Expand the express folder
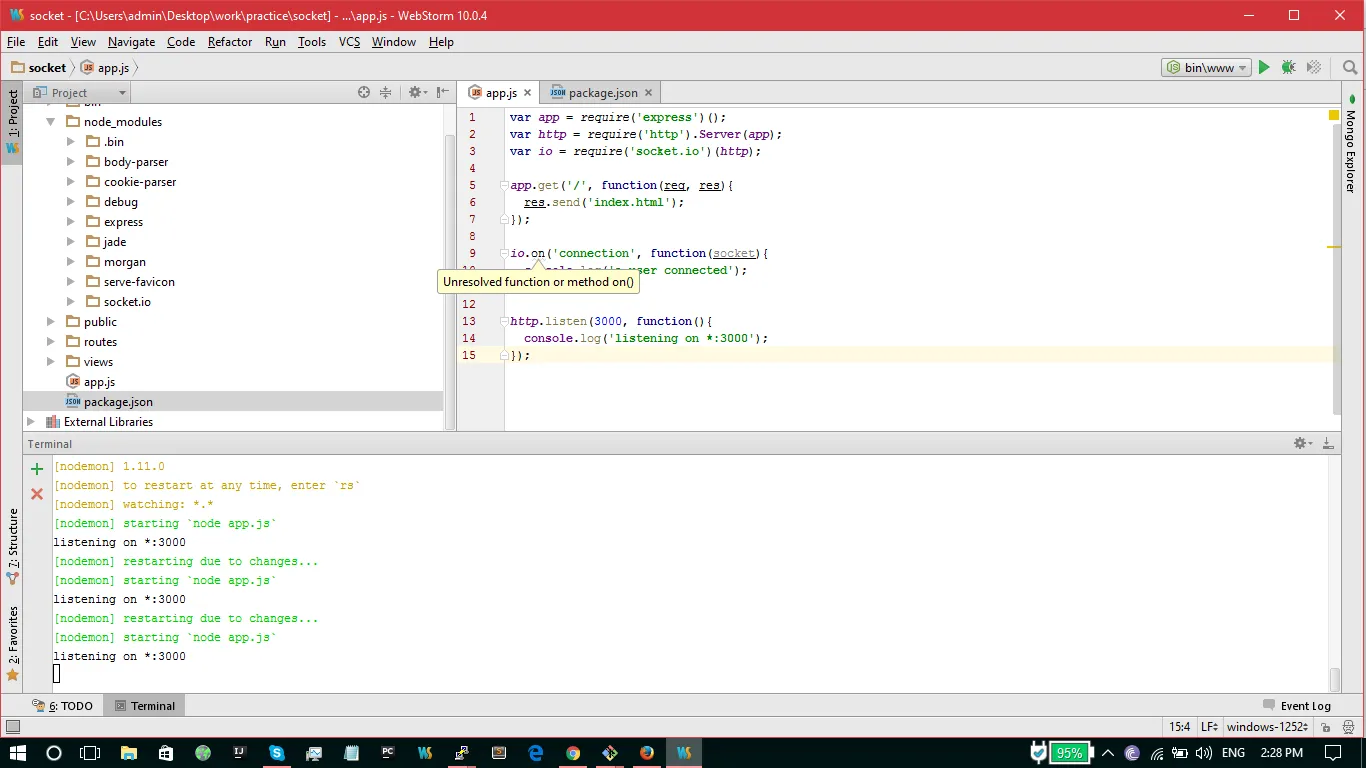This screenshot has height=768, width=1366. coord(71,222)
